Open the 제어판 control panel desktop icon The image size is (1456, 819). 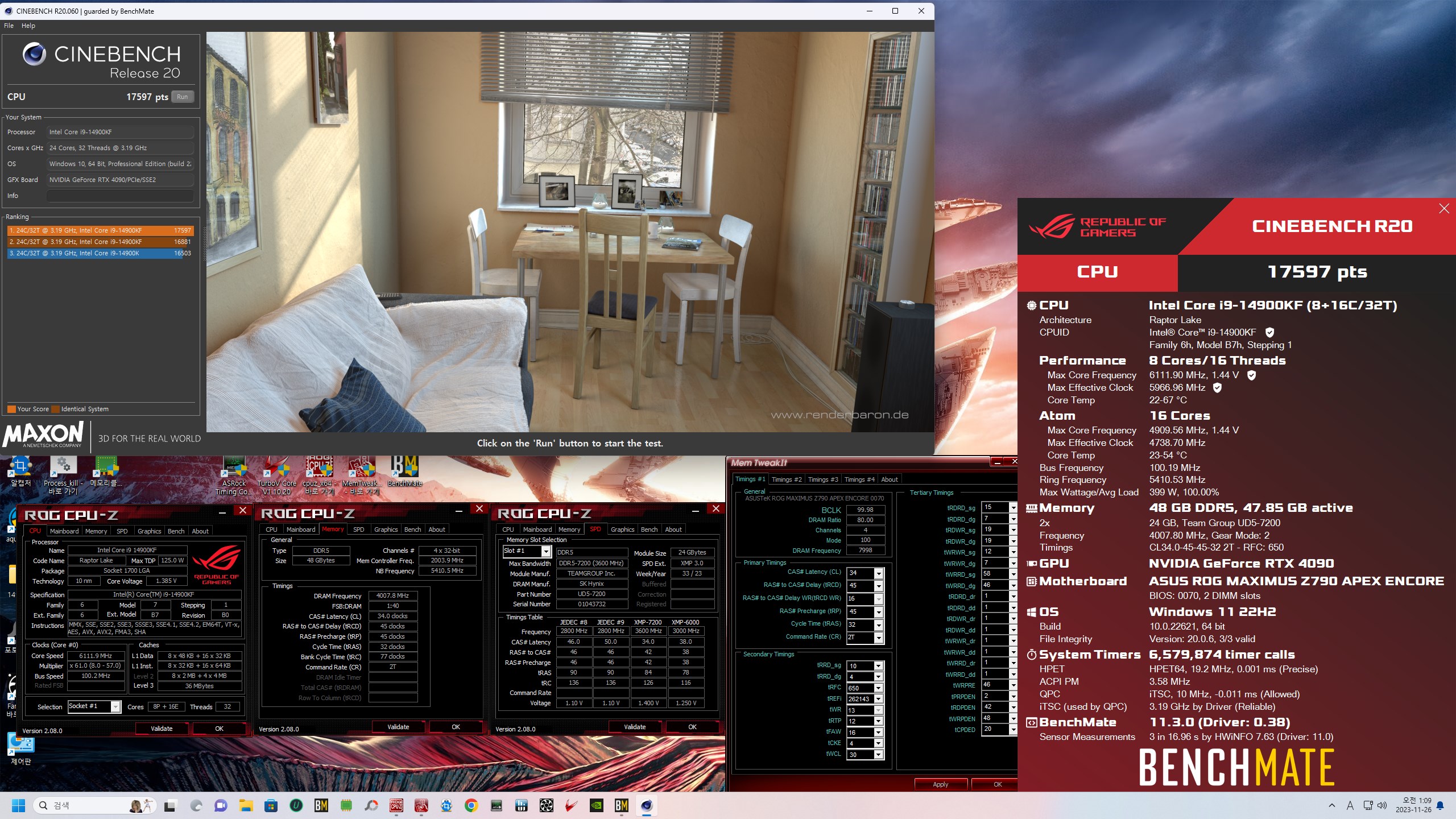(20, 748)
